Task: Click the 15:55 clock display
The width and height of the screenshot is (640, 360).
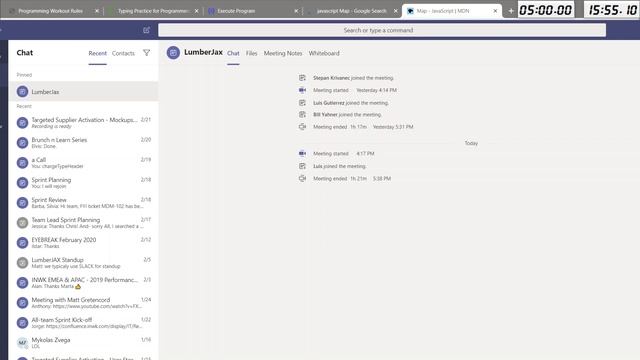Action: point(612,10)
